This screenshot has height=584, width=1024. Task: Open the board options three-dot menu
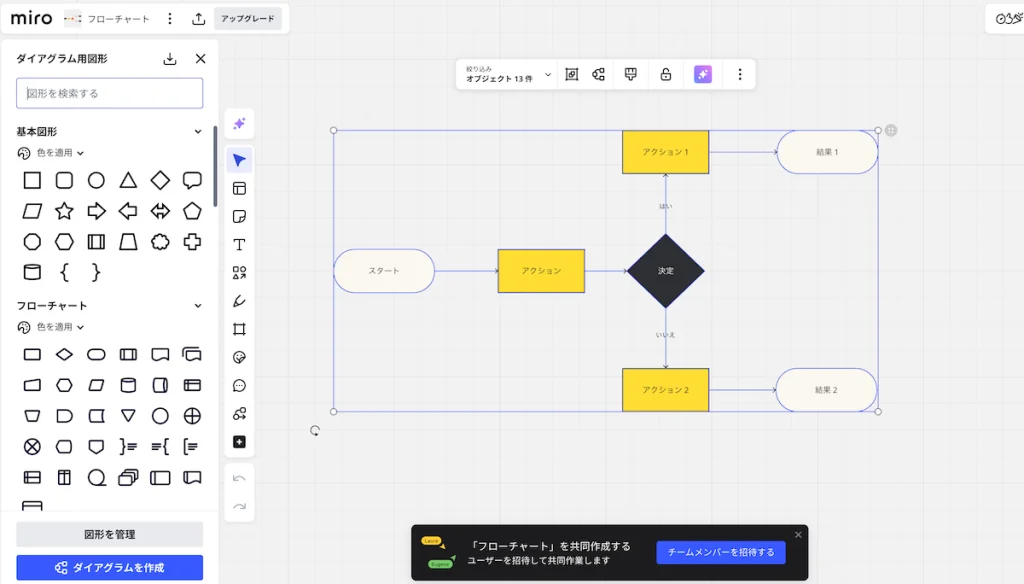coord(170,19)
